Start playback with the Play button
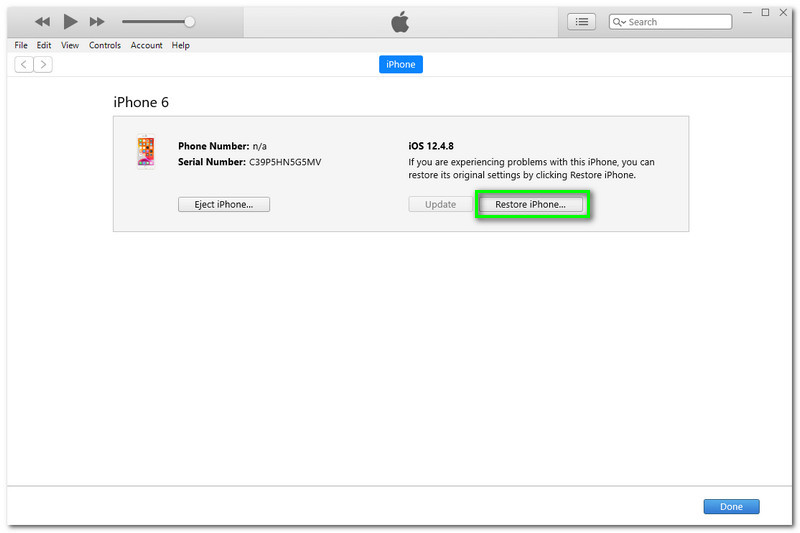Viewport: 800px width, 533px height. 70,21
